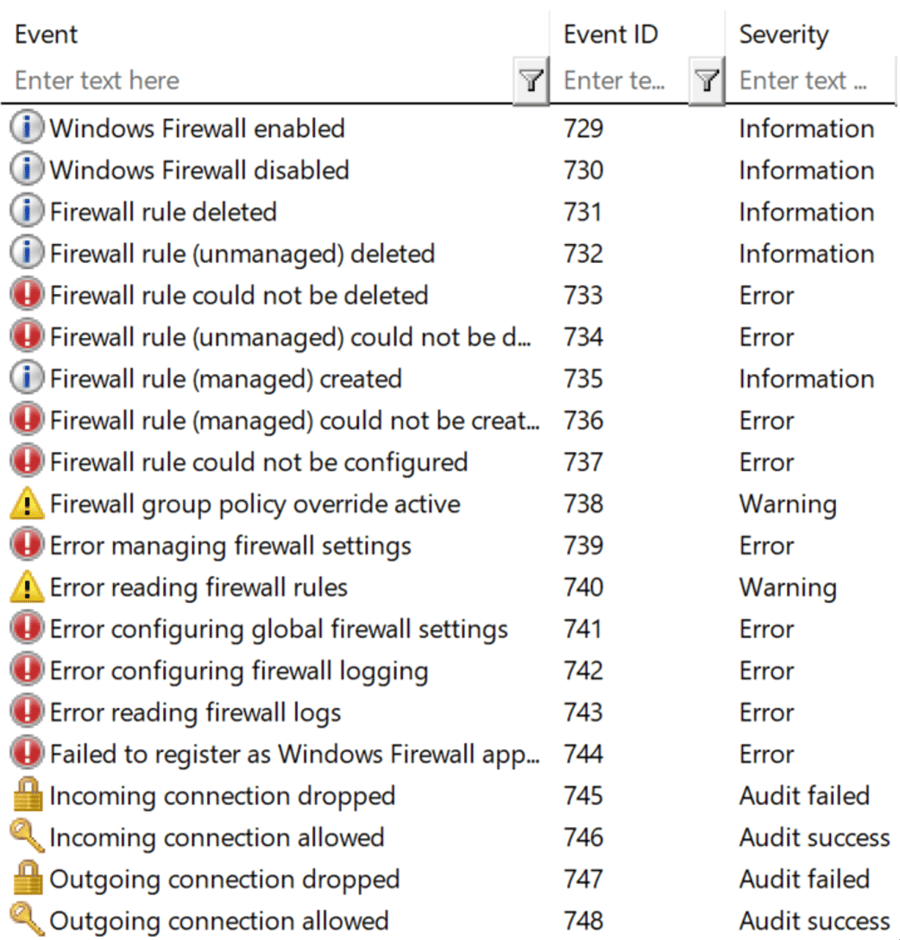Viewport: 900px width, 940px height.
Task: Sort by the Severity column header
Action: click(783, 35)
